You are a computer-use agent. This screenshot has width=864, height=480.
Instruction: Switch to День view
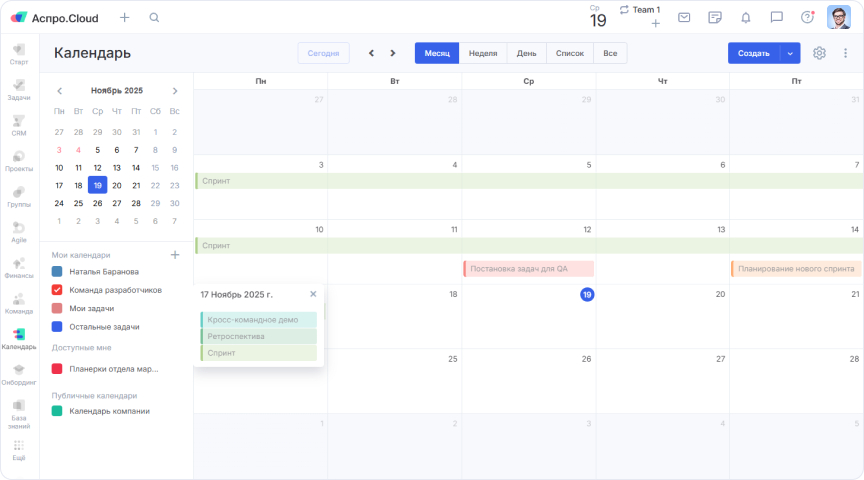(526, 53)
